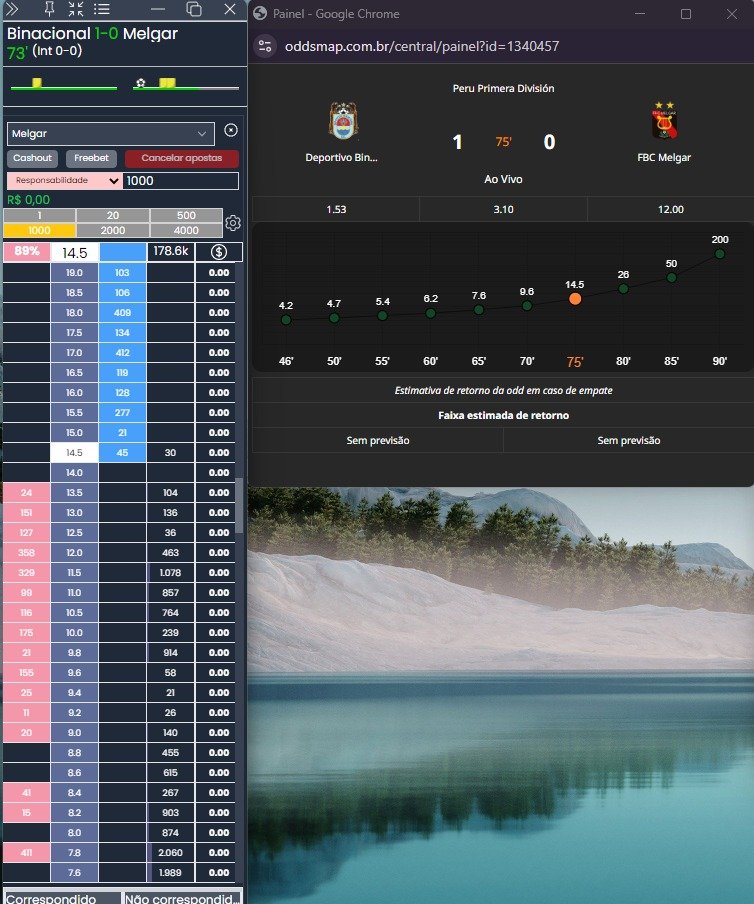Screen dimensions: 754x904
Task: Select the 2000 stake preset
Action: point(113,230)
